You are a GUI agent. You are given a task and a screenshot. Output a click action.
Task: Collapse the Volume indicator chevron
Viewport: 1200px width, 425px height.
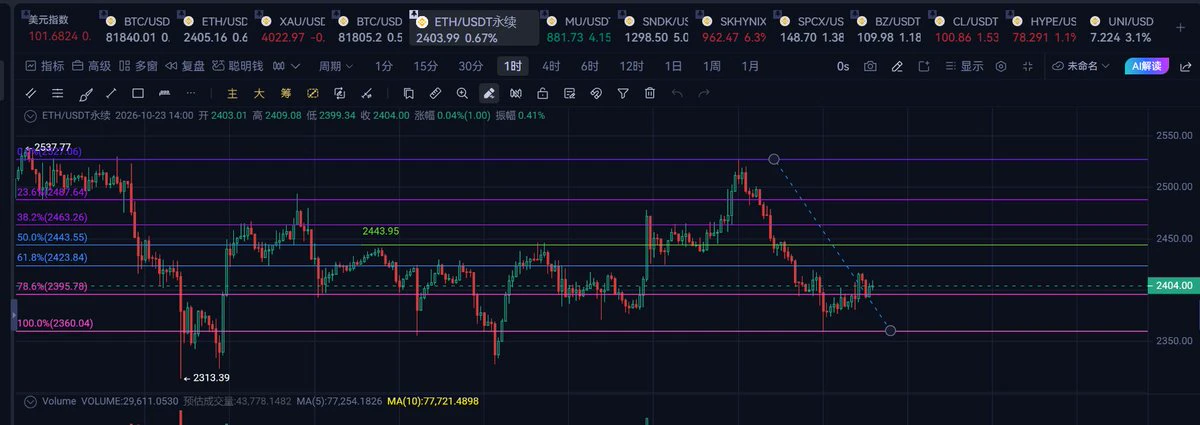[31, 400]
